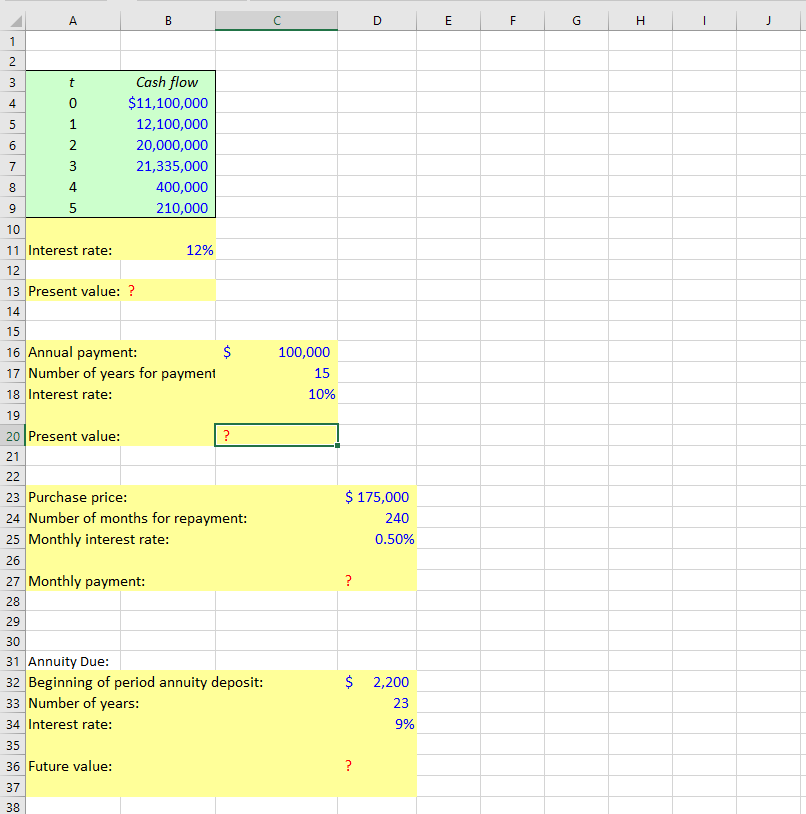This screenshot has width=806, height=814.
Task: Select column F header
Action: [513, 21]
